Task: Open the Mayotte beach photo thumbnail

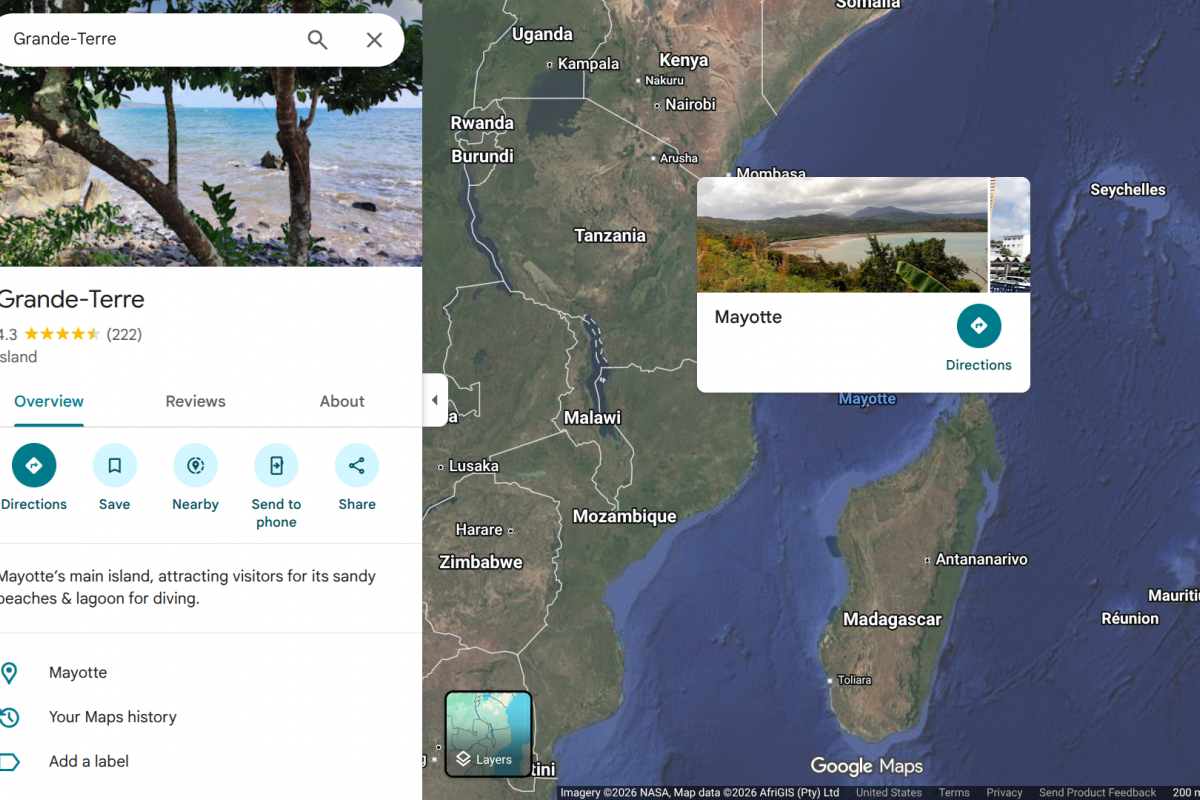Action: (x=842, y=235)
